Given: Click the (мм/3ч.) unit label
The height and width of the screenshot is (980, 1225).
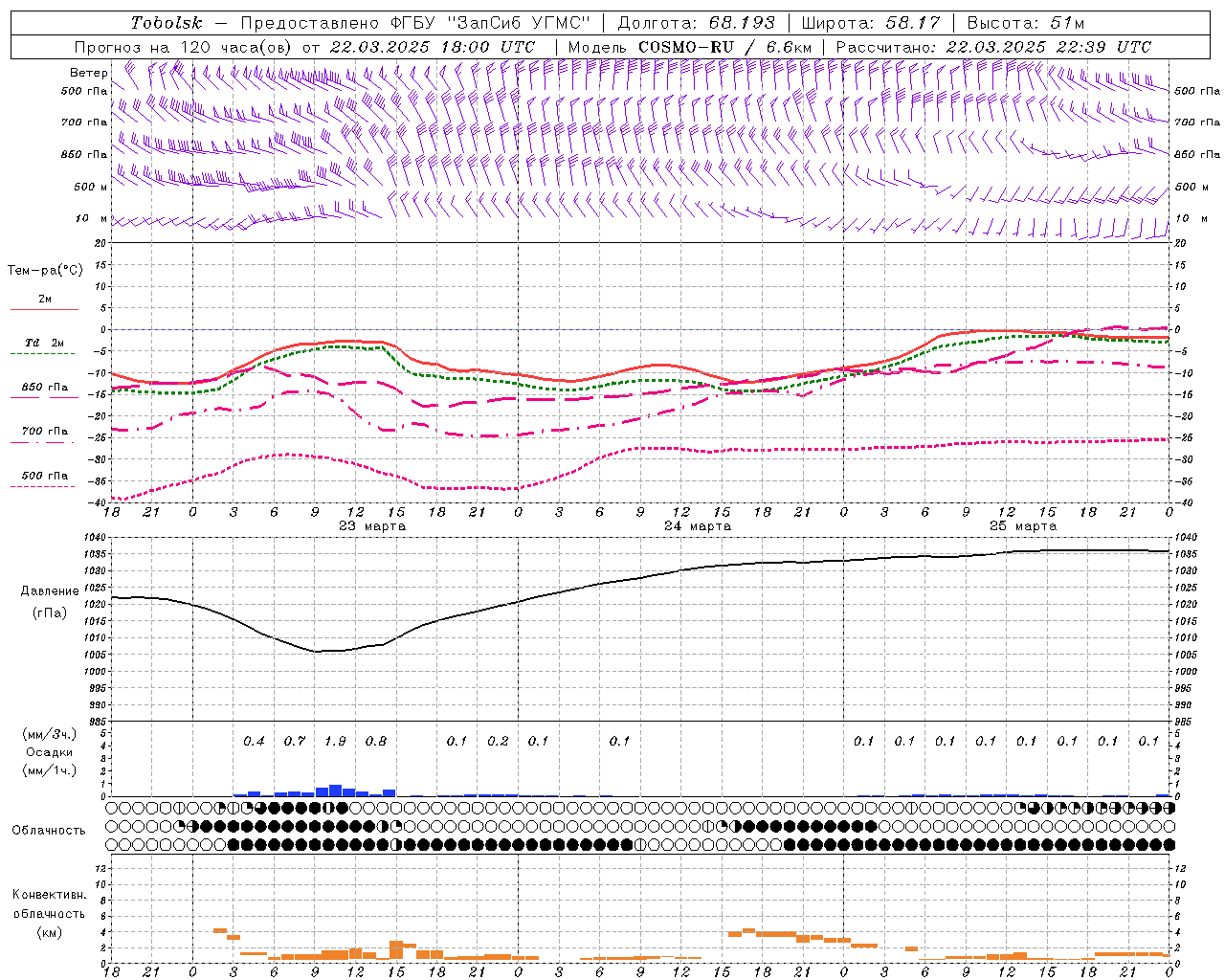Looking at the screenshot, I should 50,734.
